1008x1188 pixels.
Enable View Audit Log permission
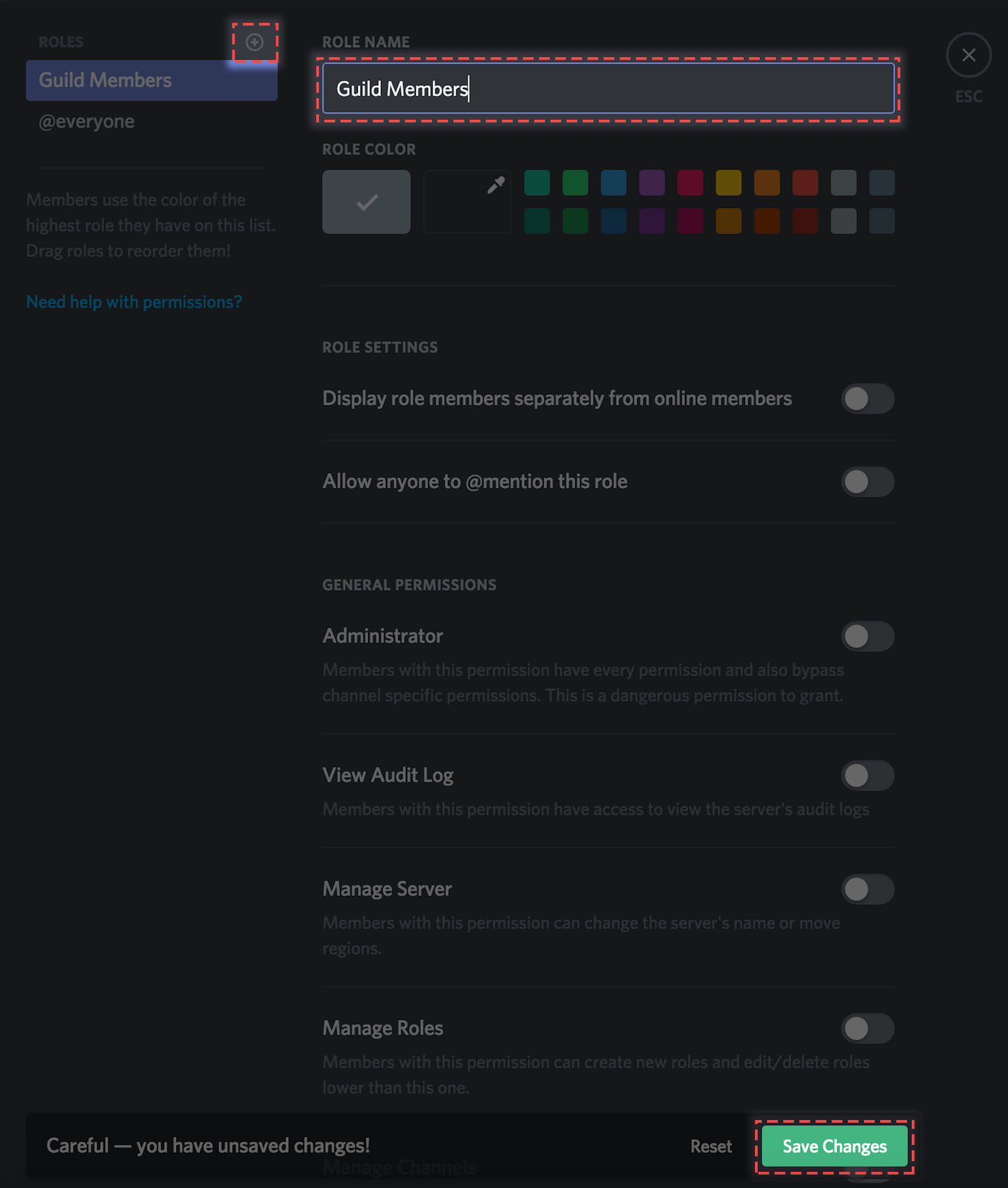coord(867,776)
